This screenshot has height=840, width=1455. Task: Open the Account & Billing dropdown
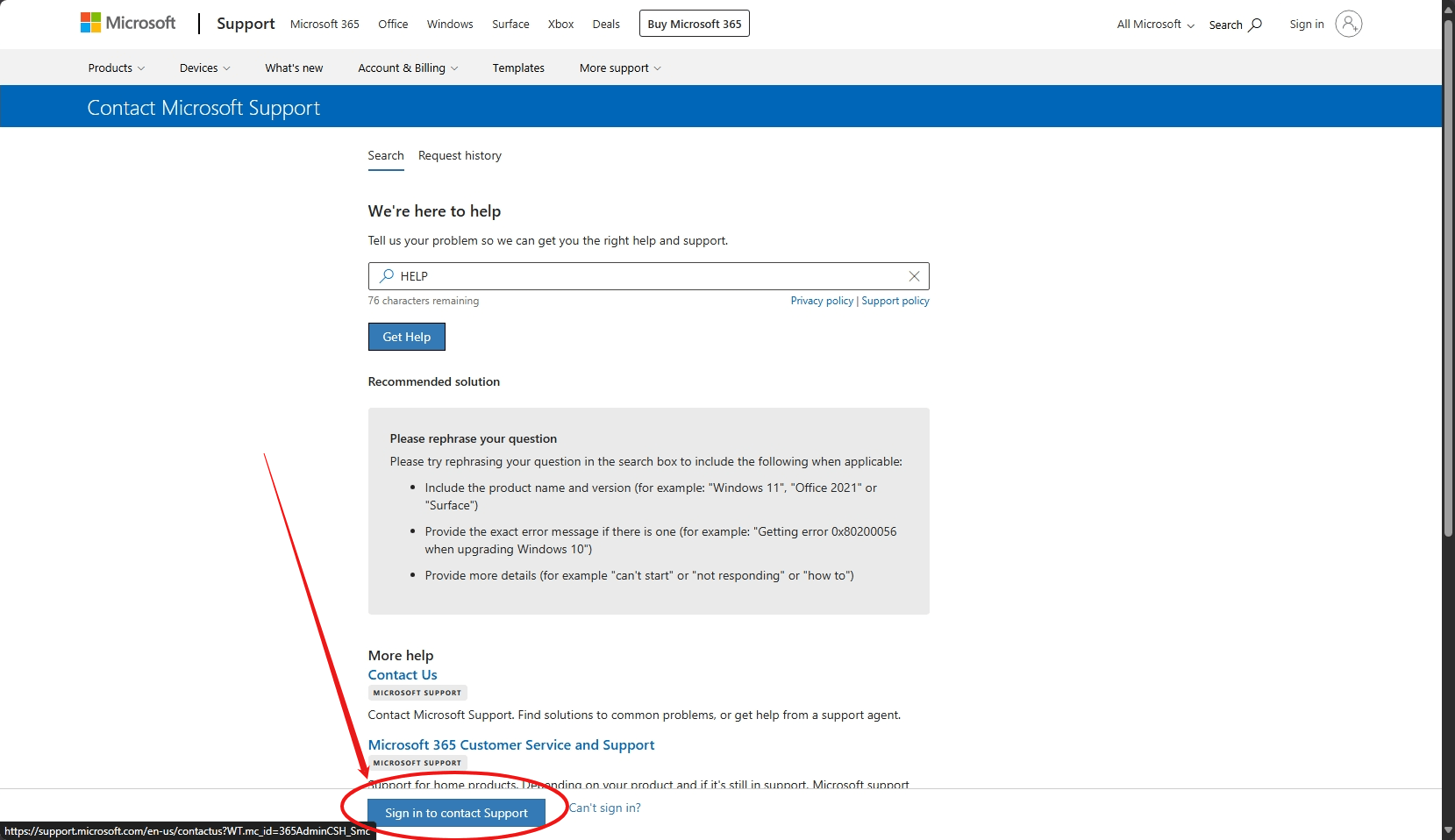[408, 68]
